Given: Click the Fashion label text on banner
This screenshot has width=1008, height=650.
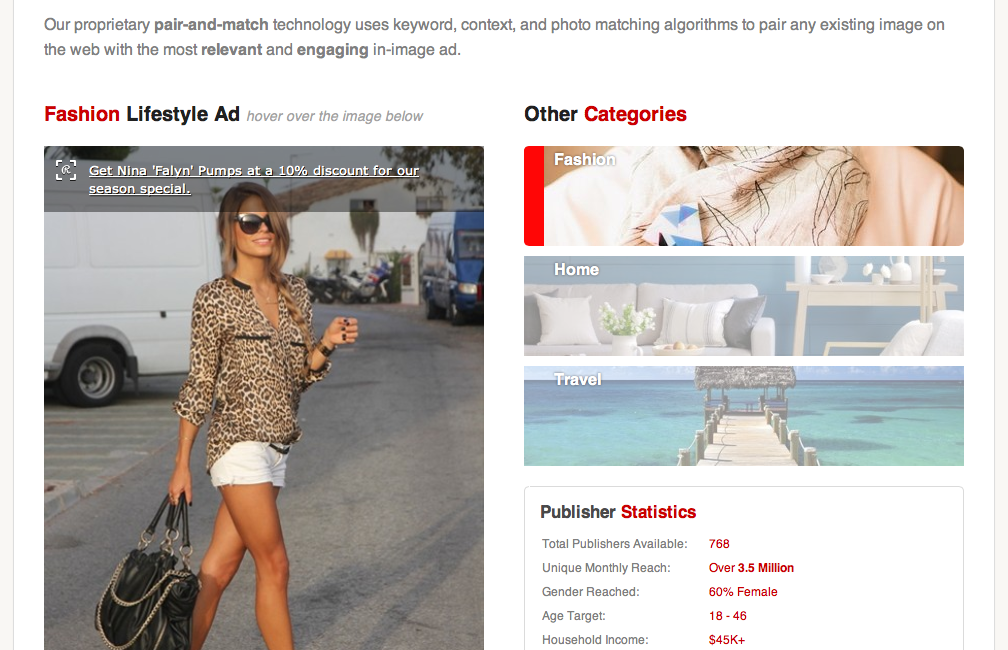Looking at the screenshot, I should [x=584, y=159].
